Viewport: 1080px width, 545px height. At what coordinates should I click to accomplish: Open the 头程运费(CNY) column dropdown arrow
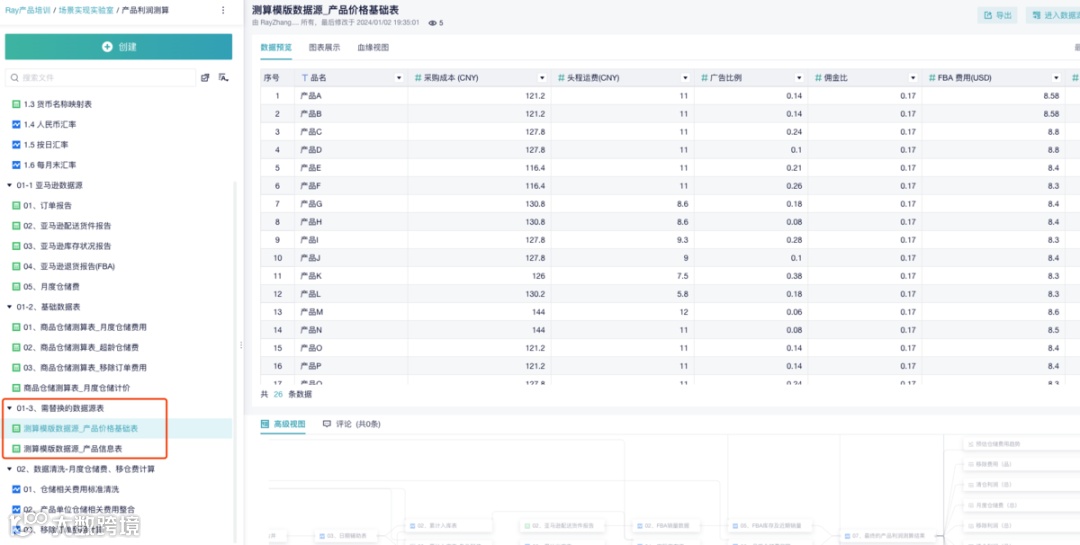(685, 78)
